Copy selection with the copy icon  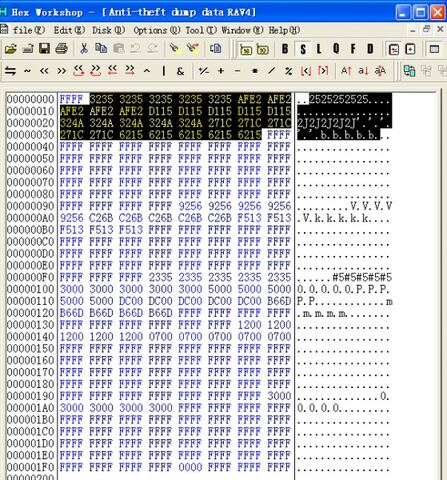tap(101, 49)
